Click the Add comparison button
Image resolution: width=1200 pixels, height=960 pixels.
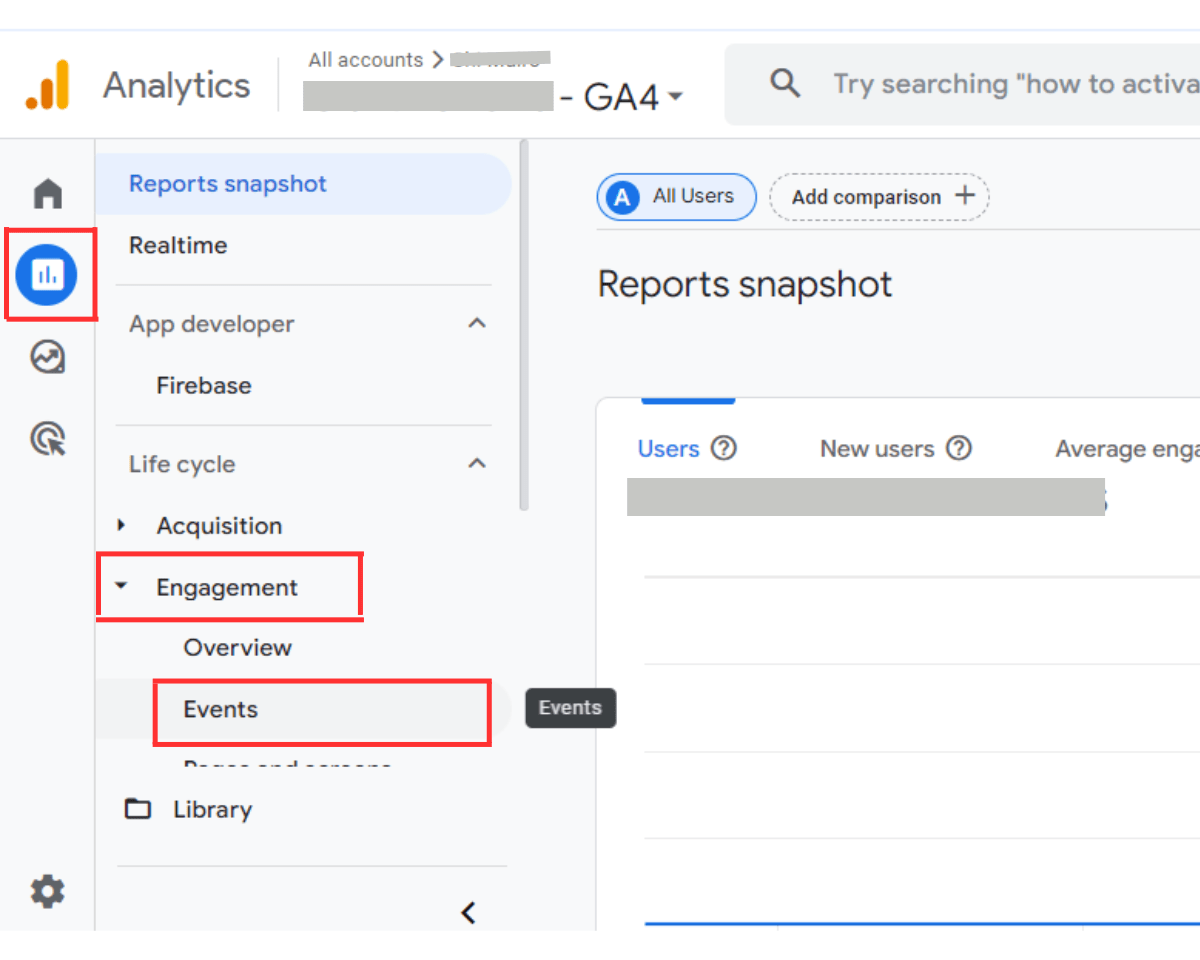point(879,197)
